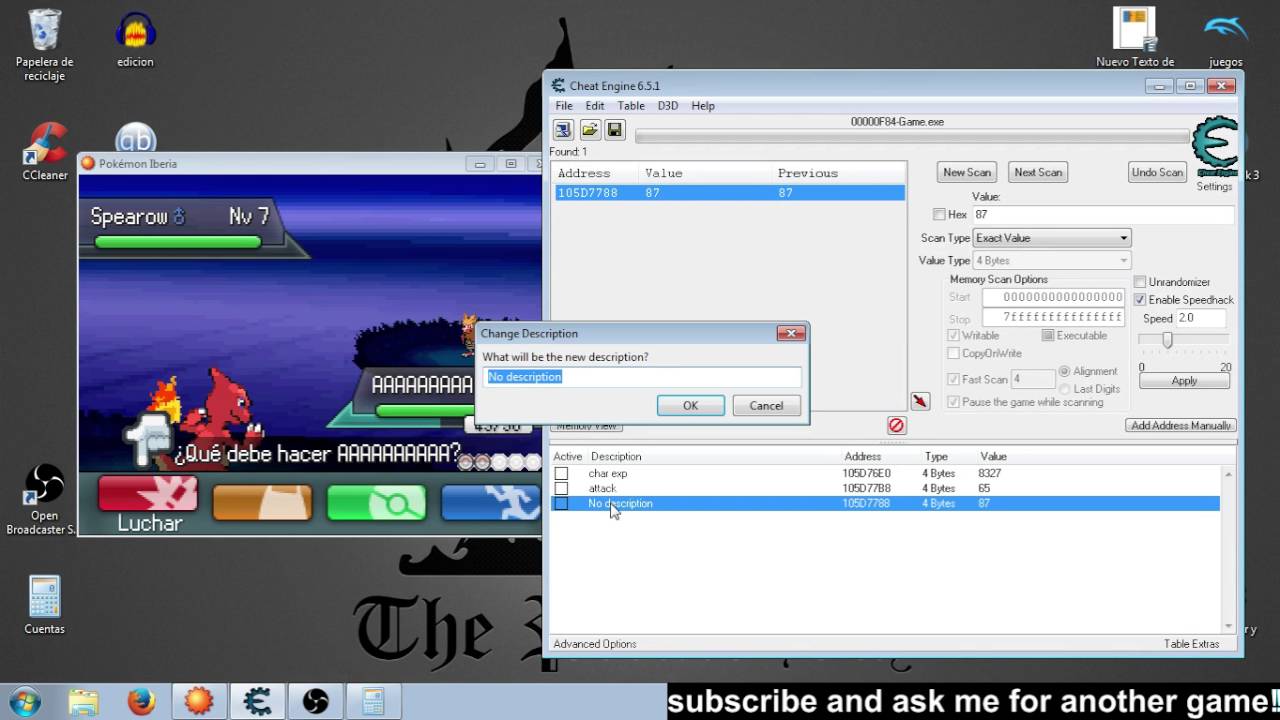Open Firefox from the taskbar
The height and width of the screenshot is (720, 1280).
[x=141, y=701]
